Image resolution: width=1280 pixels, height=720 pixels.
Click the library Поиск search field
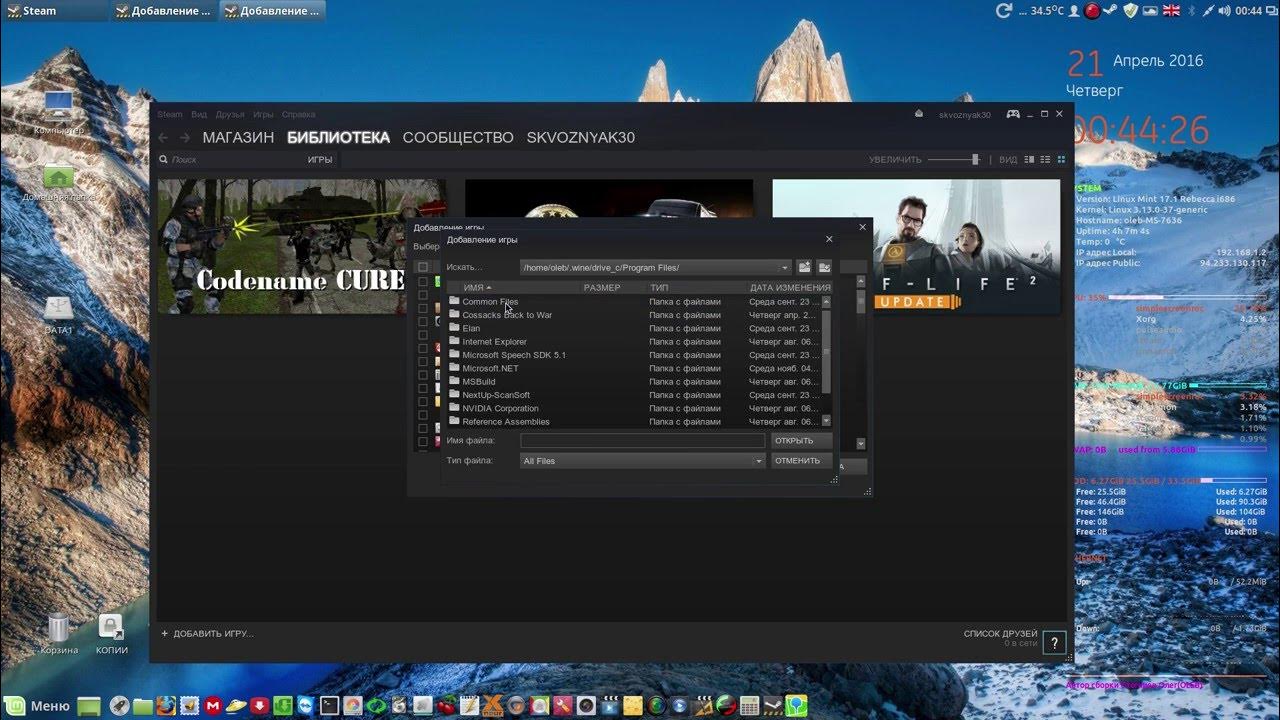pos(230,160)
